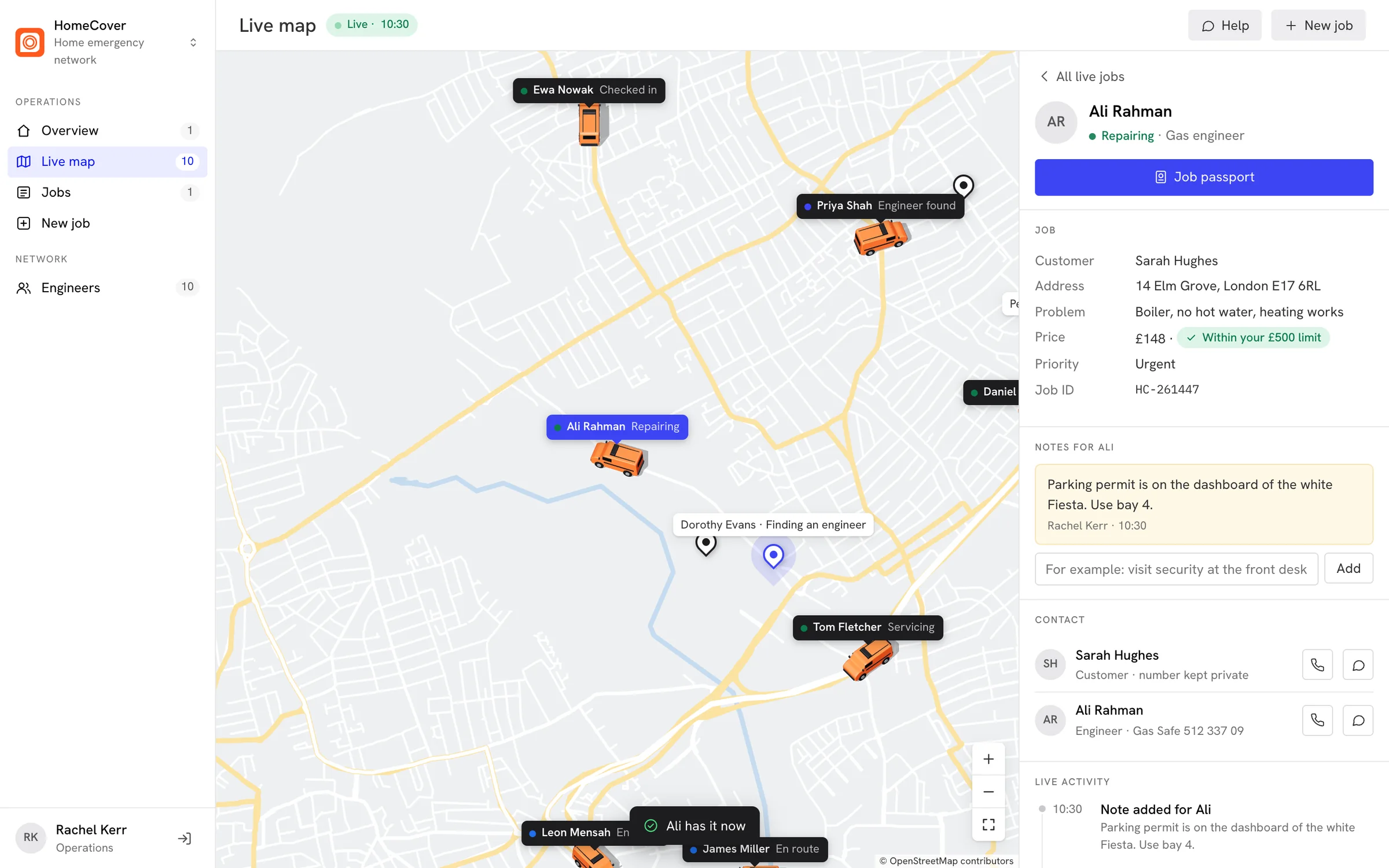Click the AR avatar in the job header
Image resolution: width=1389 pixels, height=868 pixels.
coord(1056,122)
